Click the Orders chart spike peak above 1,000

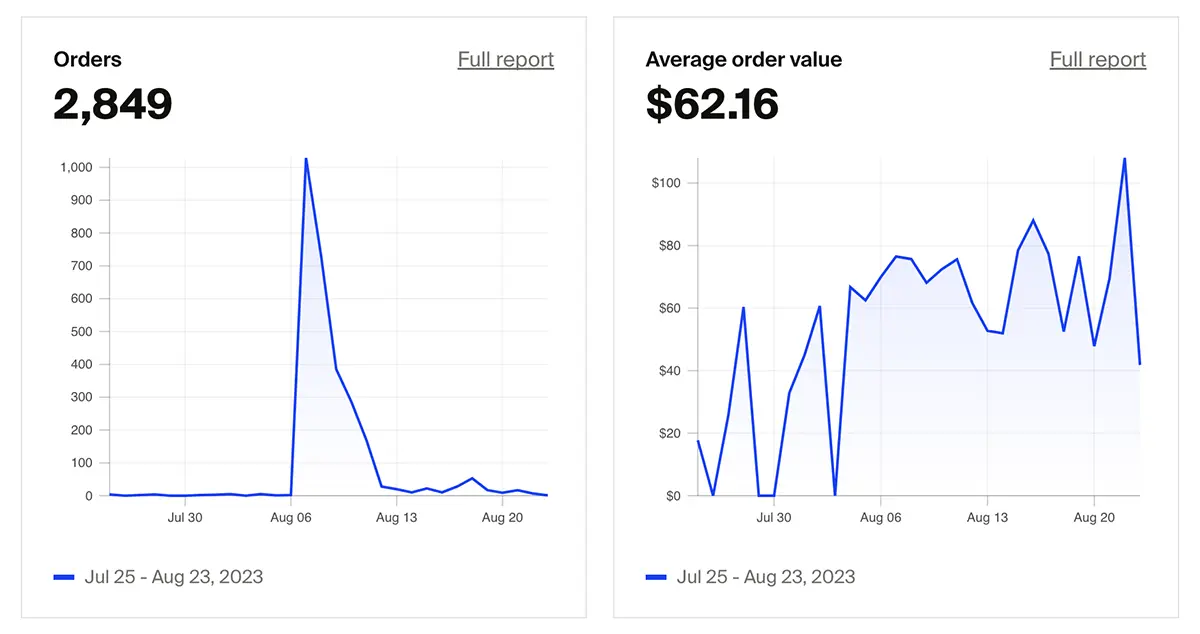(306, 159)
